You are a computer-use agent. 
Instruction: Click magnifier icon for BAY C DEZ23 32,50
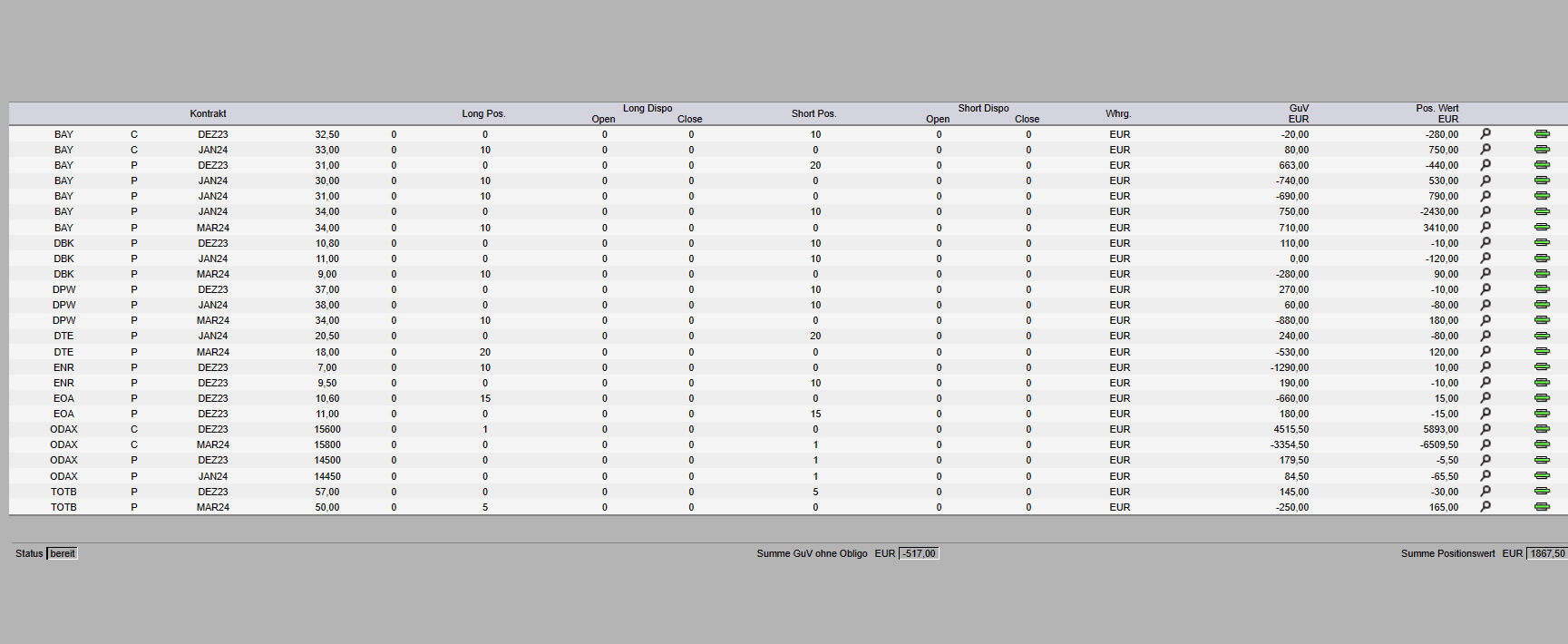[x=1485, y=134]
